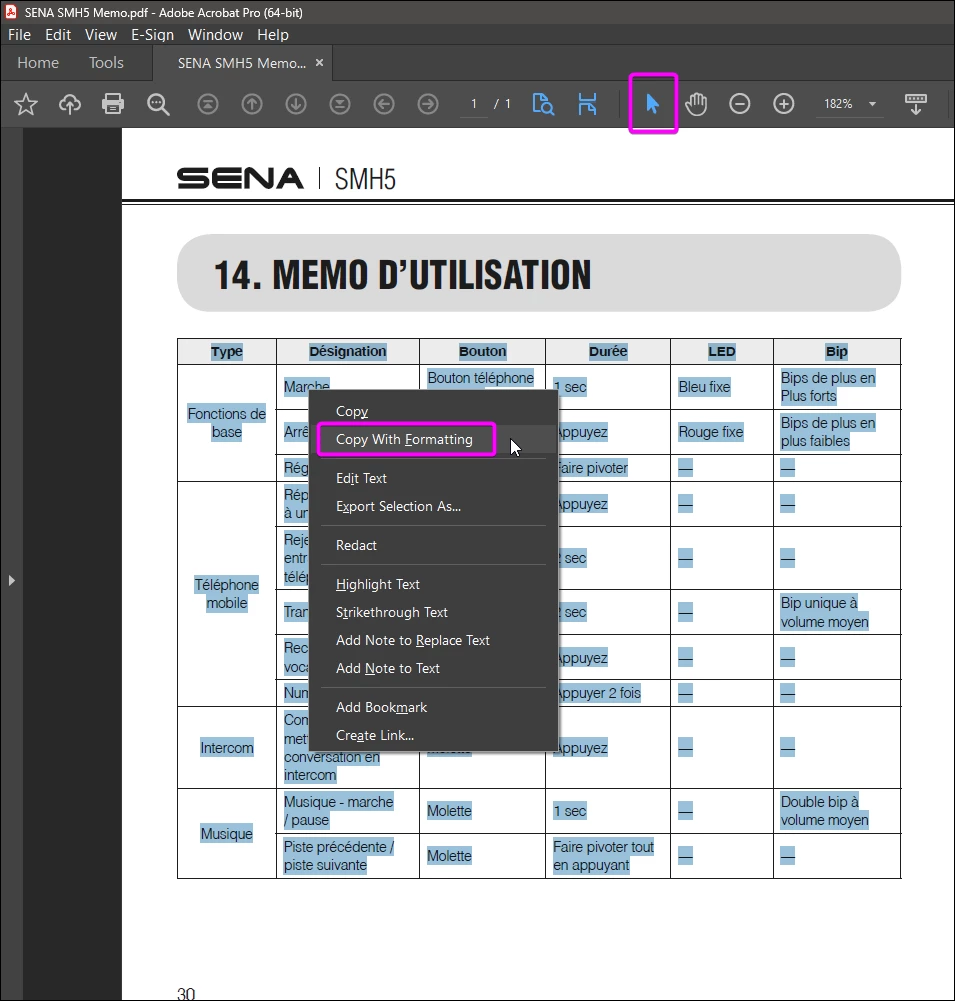The height and width of the screenshot is (1001, 955).
Task: Click the previous page up arrow
Action: 252,103
